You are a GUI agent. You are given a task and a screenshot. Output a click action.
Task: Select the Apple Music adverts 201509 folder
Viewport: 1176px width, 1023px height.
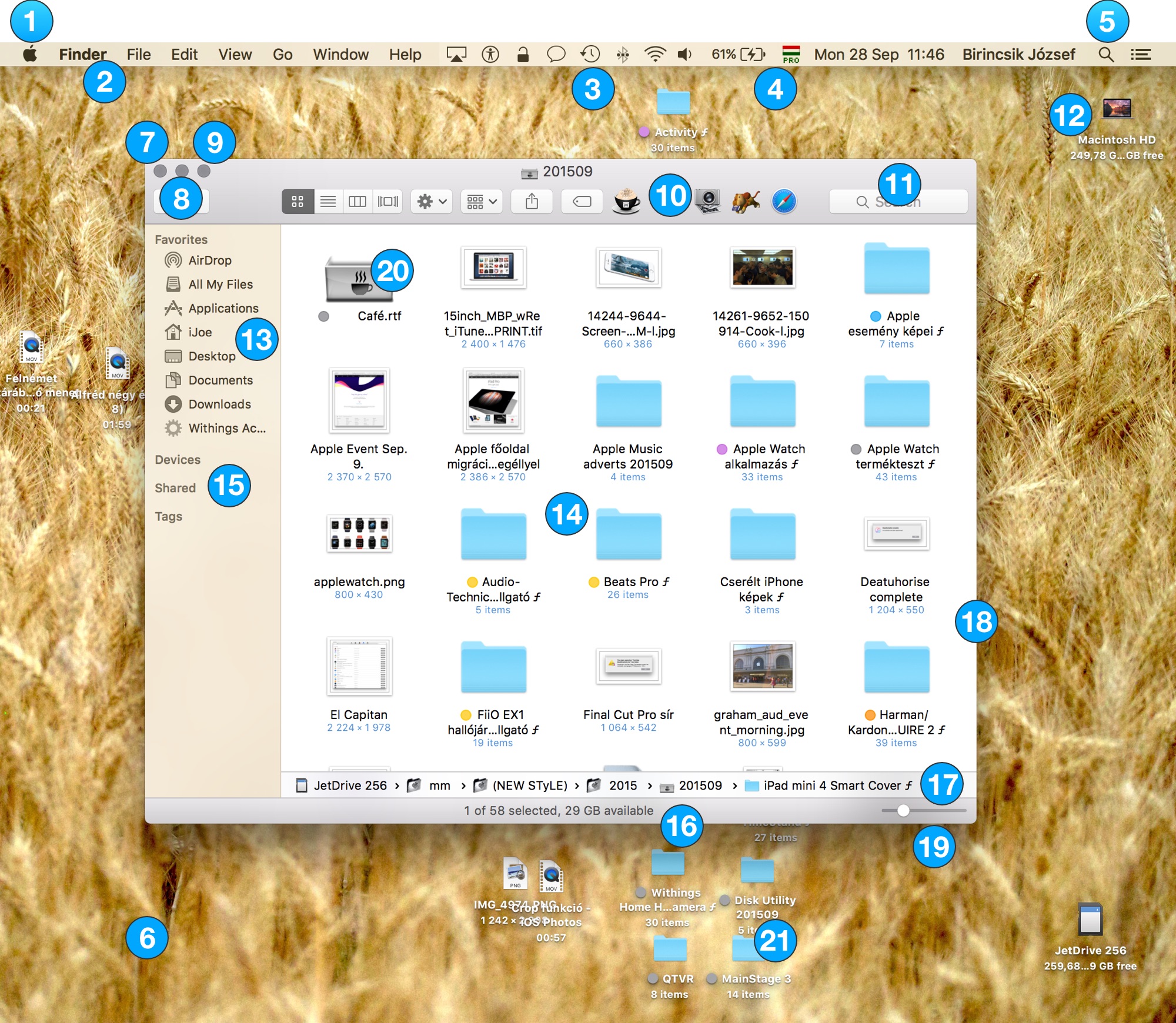point(629,402)
